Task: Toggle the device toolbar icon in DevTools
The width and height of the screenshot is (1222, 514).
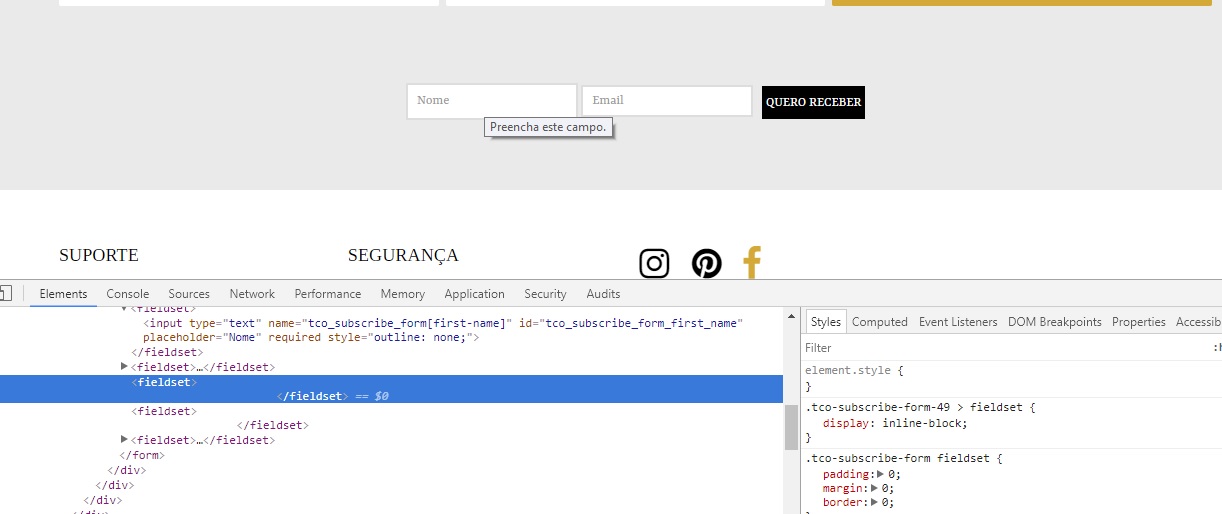Action: (x=5, y=293)
